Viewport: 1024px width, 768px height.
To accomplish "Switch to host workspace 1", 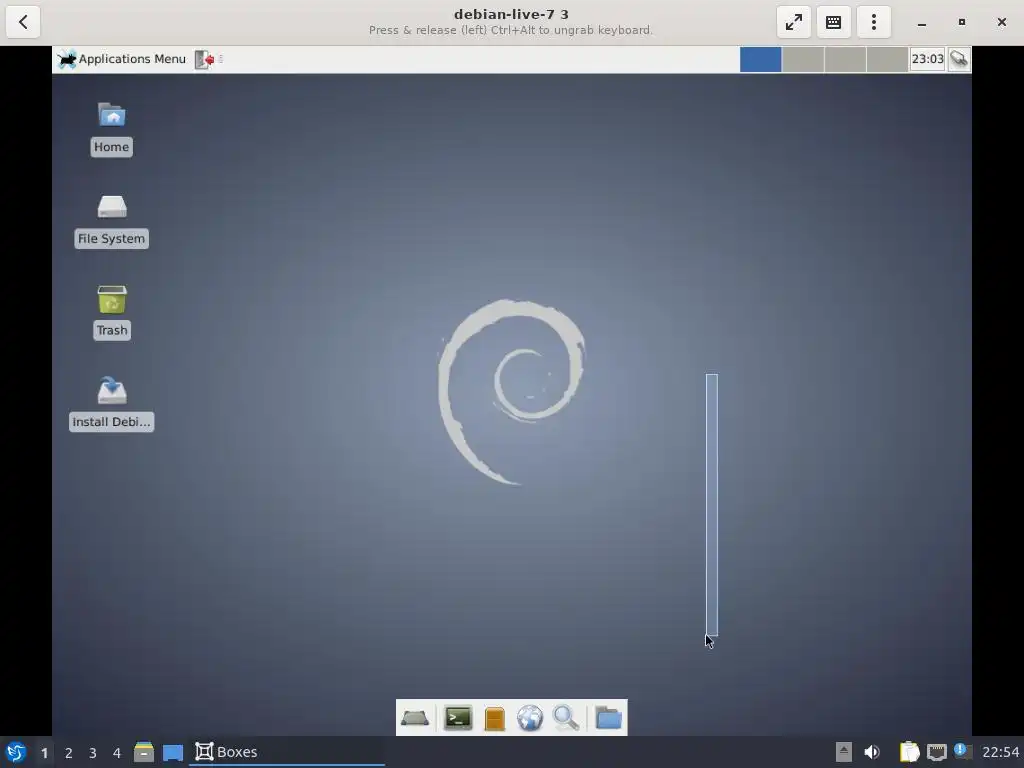I will point(44,753).
